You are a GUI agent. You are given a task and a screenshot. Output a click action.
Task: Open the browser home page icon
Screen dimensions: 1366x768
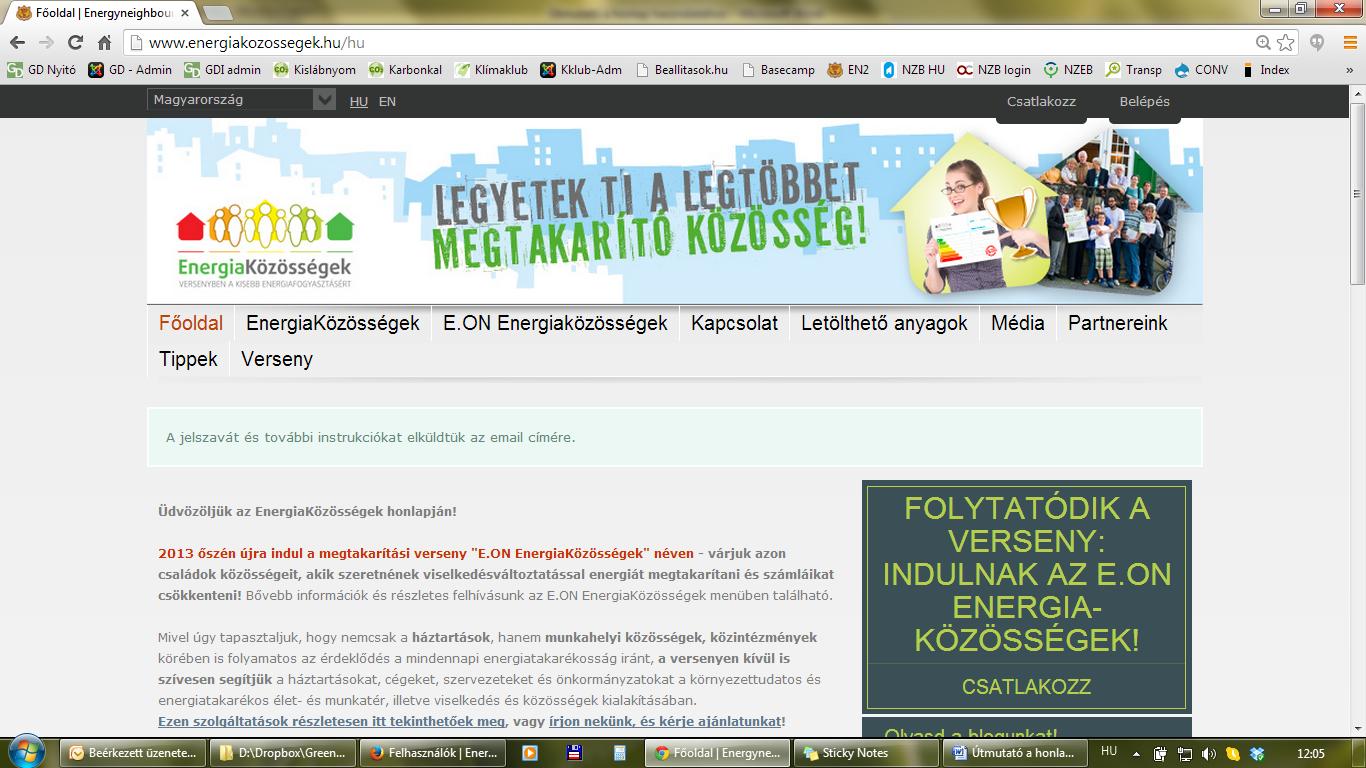point(104,43)
